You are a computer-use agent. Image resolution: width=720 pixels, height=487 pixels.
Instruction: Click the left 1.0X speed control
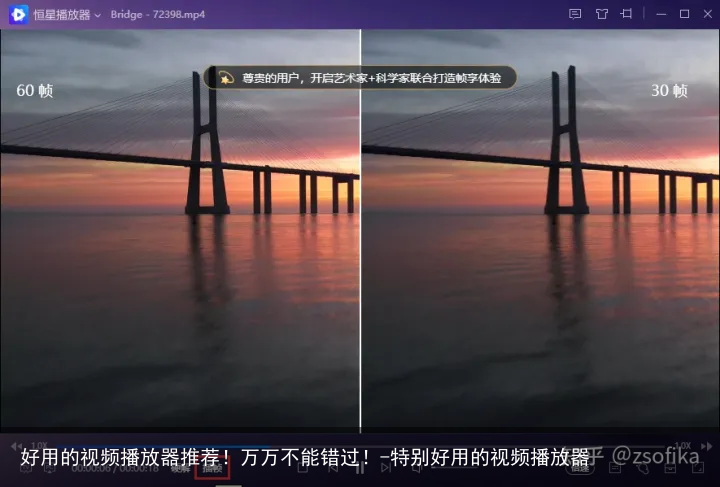click(x=38, y=445)
